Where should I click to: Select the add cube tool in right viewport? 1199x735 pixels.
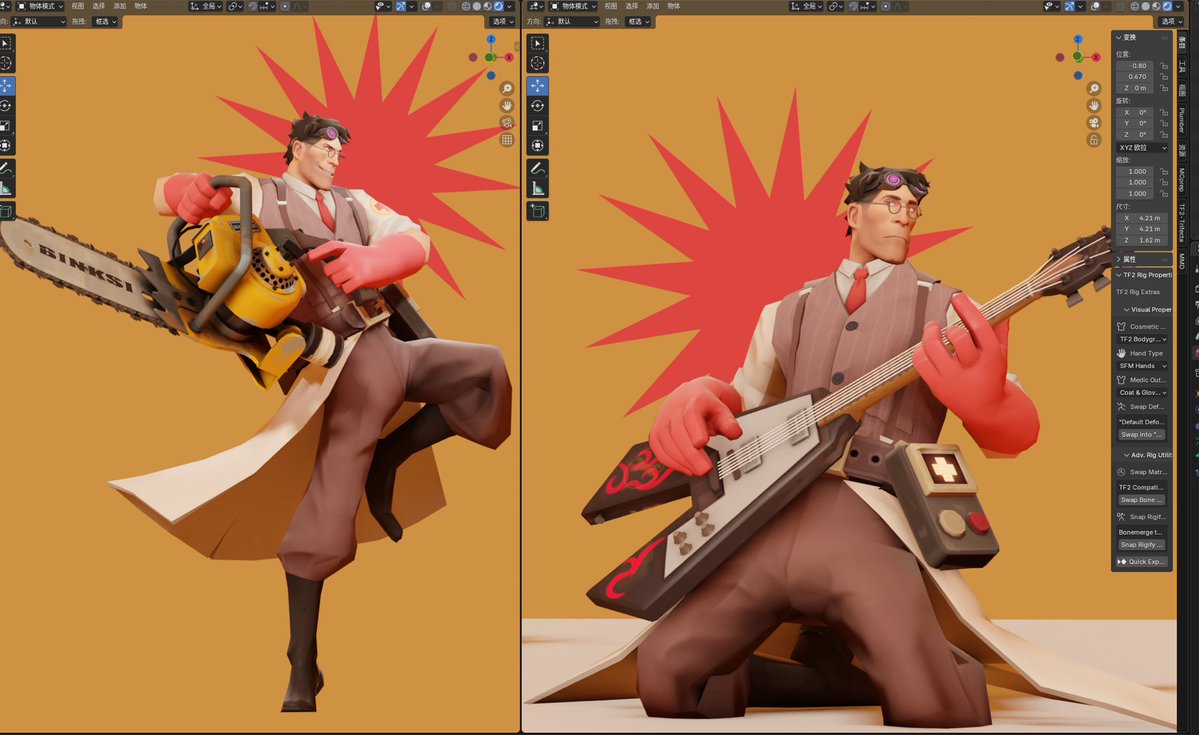(x=538, y=211)
